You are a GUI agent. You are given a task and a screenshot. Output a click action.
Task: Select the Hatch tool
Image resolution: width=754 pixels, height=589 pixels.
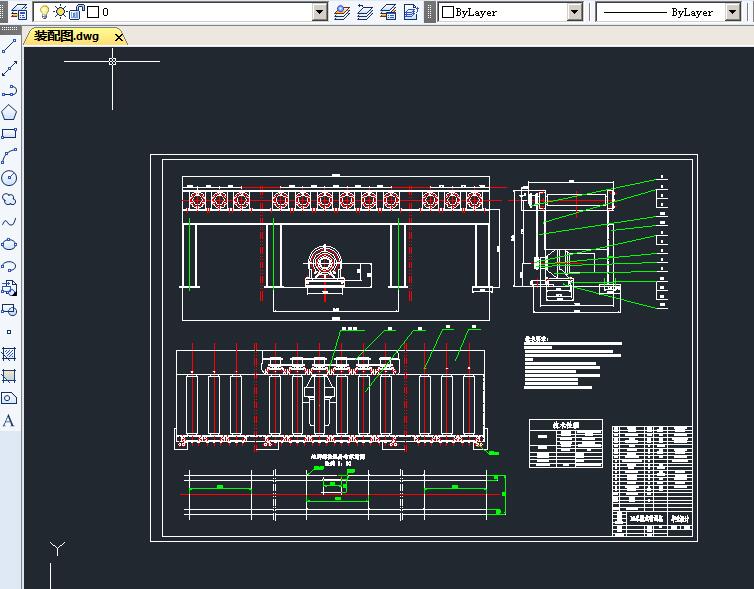point(9,354)
